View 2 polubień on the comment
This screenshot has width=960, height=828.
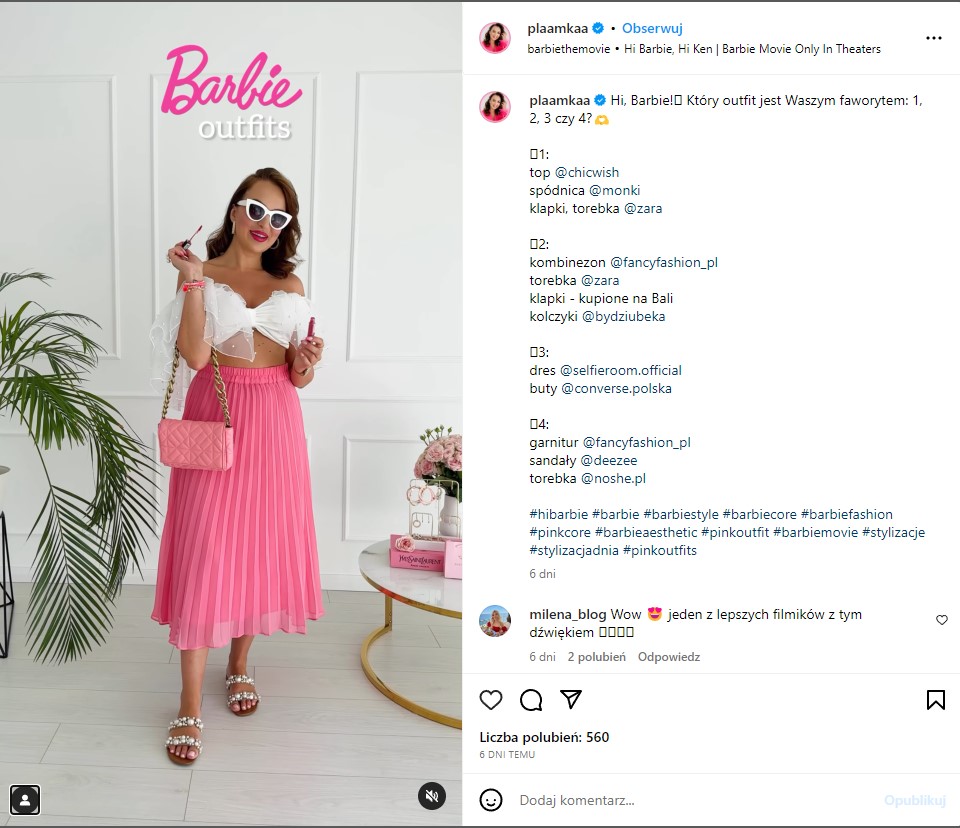pyautogui.click(x=596, y=657)
